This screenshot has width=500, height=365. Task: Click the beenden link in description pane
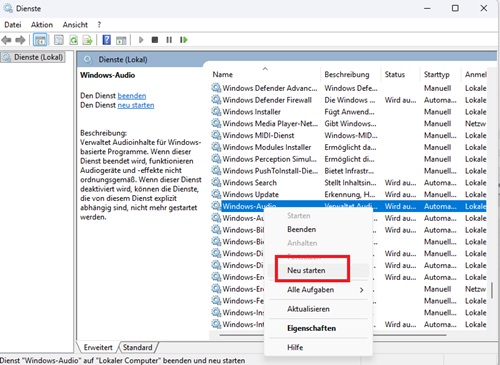[x=132, y=96]
